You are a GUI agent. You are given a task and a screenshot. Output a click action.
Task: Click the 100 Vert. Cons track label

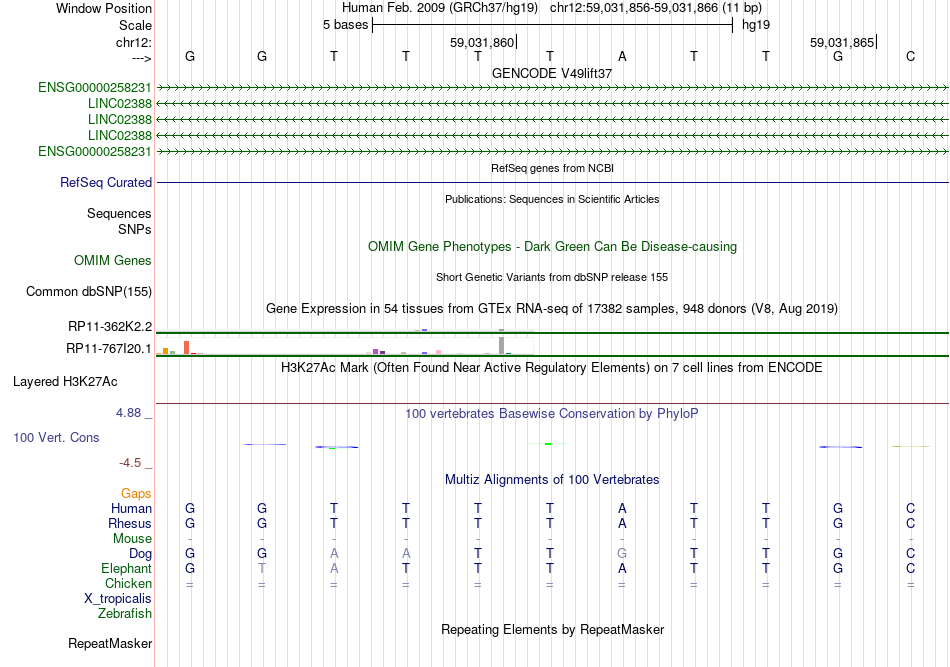(x=56, y=437)
